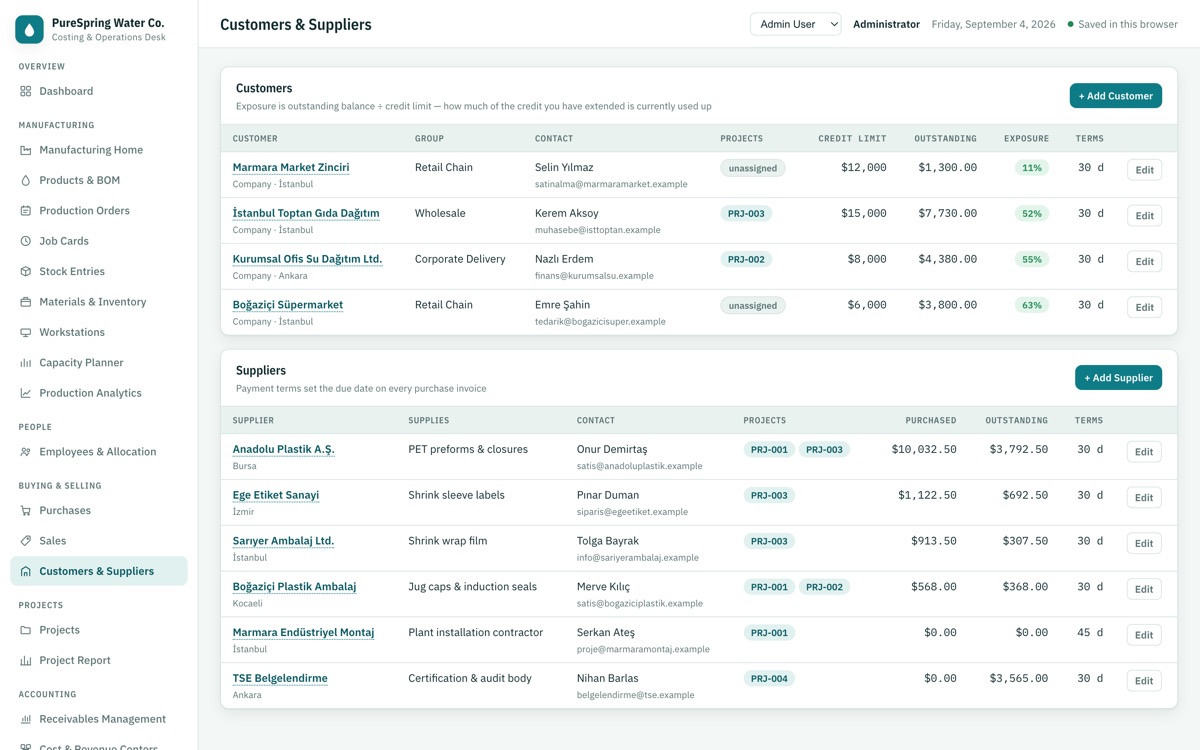Open the İstanbul Toptan Gıda Dağıtım link
Image resolution: width=1200 pixels, height=750 pixels.
(306, 213)
